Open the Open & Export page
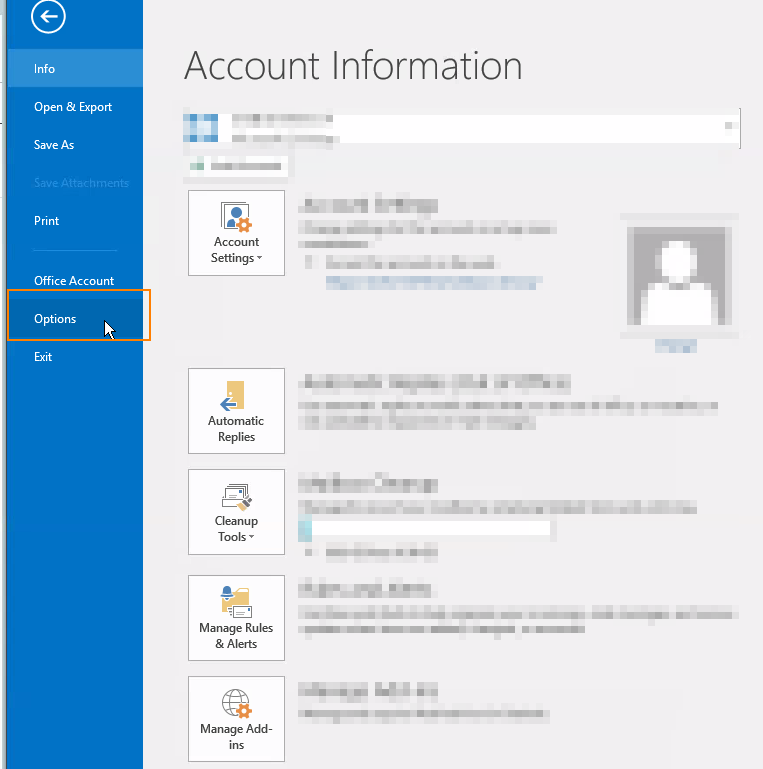 pyautogui.click(x=75, y=106)
